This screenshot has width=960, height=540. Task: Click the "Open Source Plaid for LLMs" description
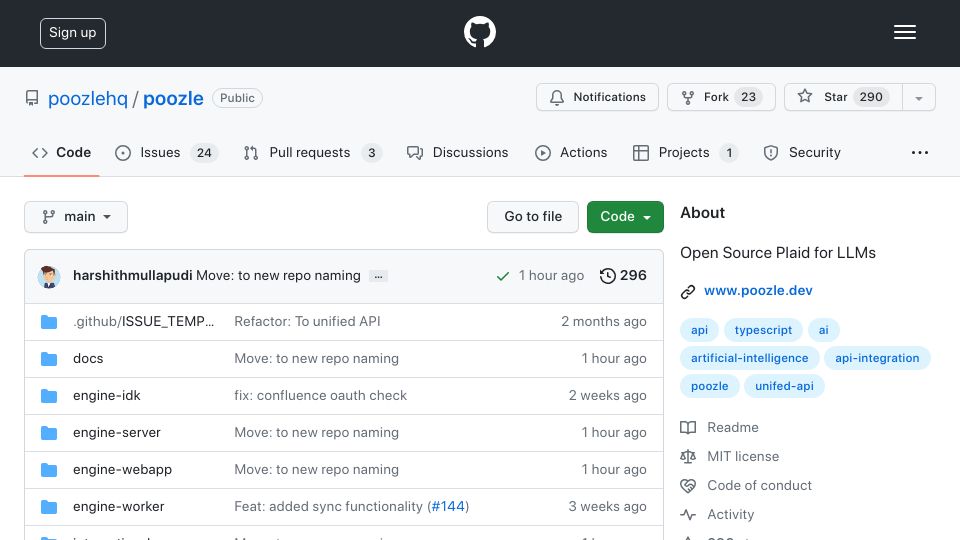pos(778,253)
